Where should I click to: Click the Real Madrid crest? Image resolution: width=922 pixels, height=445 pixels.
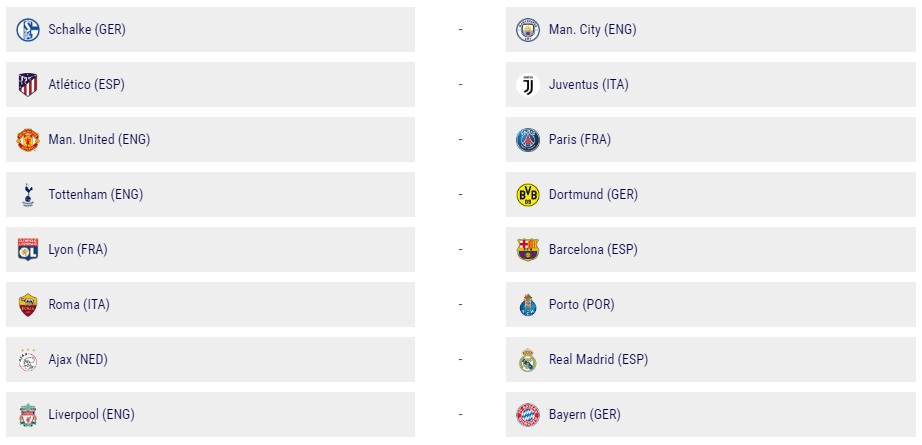pos(528,360)
